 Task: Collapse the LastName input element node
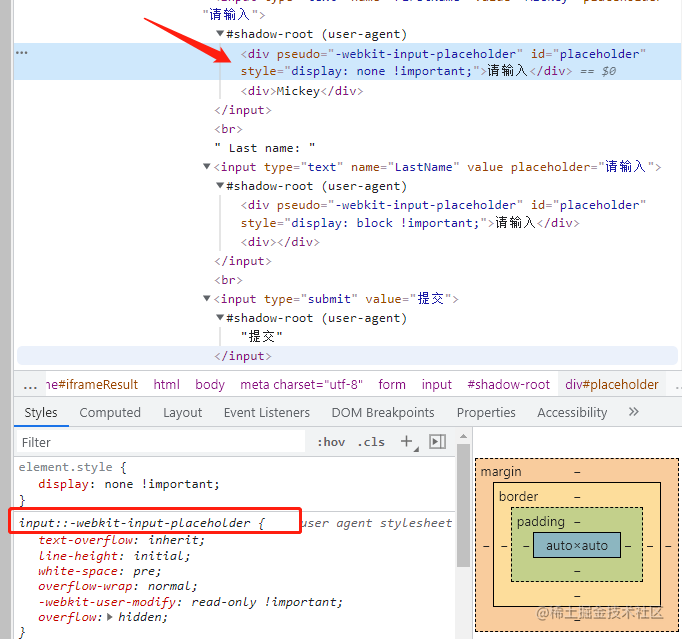(207, 167)
